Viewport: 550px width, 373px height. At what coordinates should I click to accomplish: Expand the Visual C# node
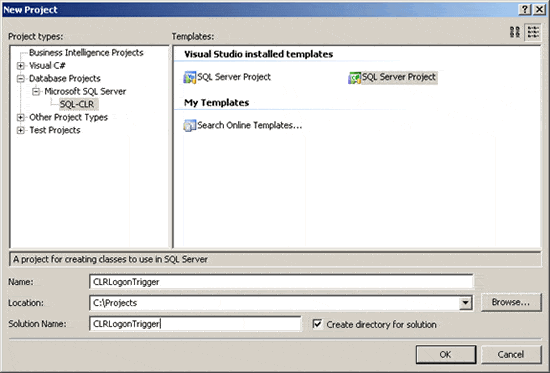click(21, 66)
